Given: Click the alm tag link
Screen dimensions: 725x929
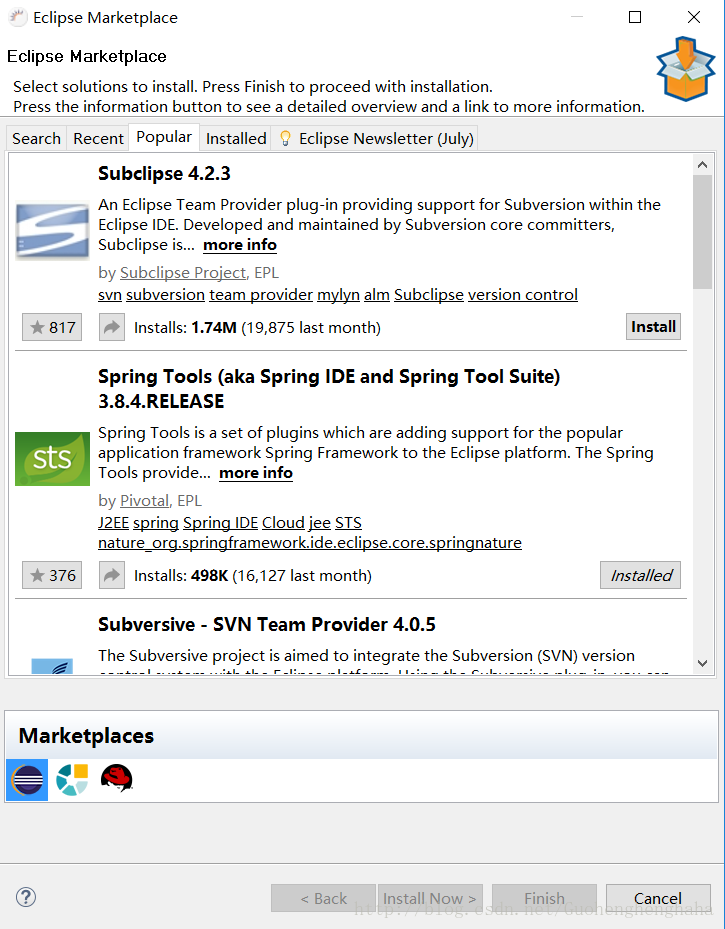Looking at the screenshot, I should (377, 294).
